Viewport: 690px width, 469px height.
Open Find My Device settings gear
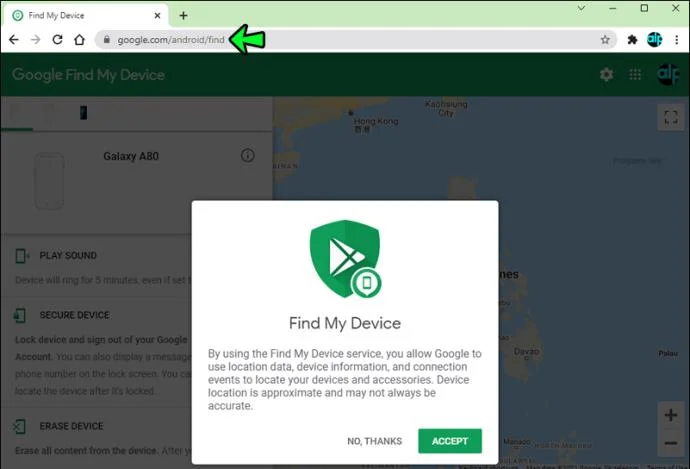[x=607, y=74]
